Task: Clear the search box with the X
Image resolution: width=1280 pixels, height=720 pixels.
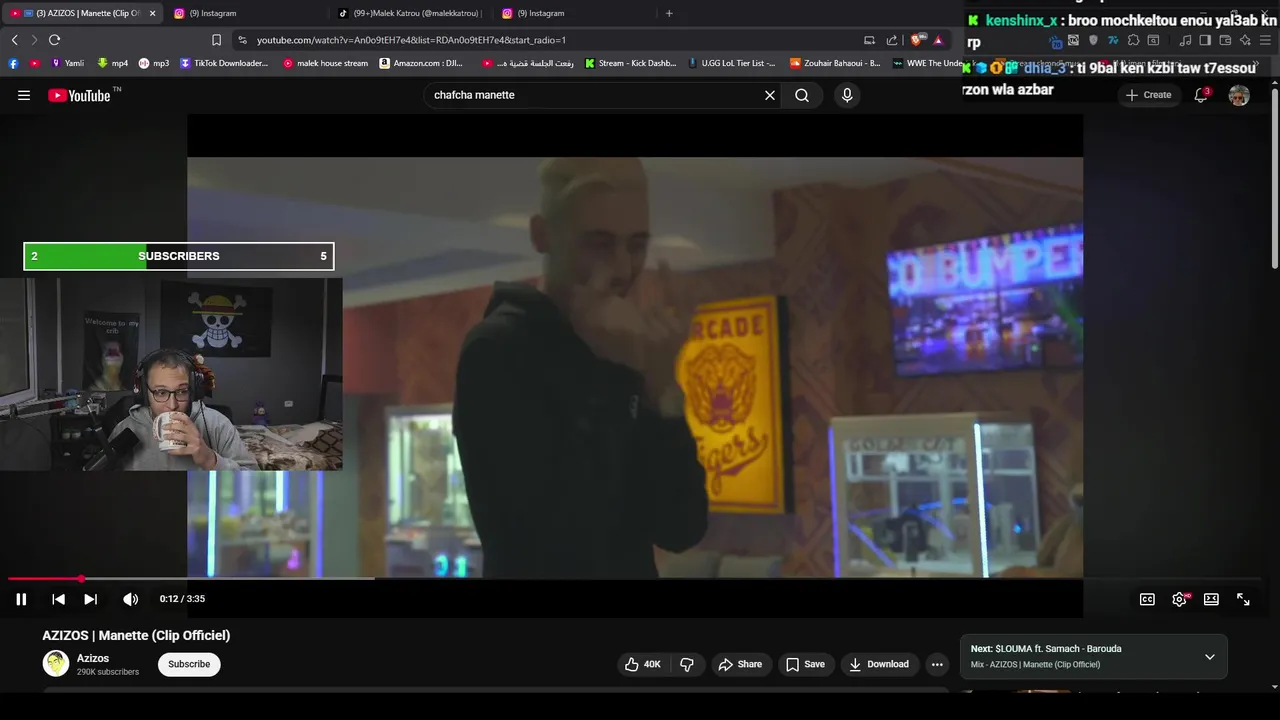Action: coord(770,95)
